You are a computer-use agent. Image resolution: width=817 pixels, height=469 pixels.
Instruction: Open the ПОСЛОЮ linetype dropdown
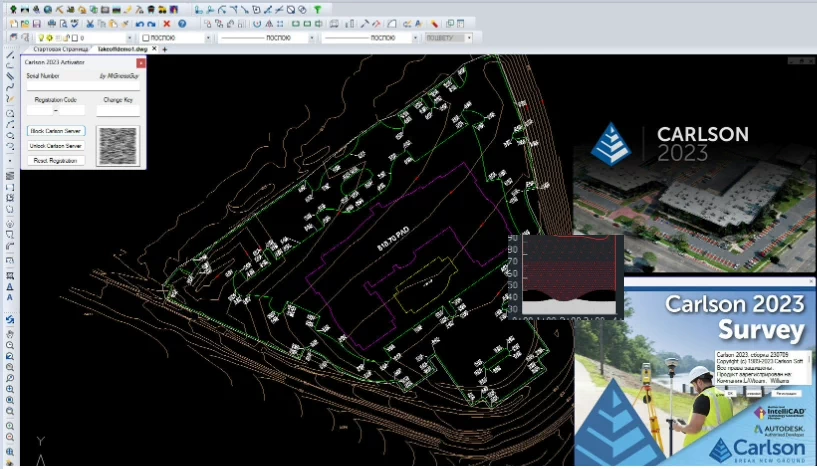click(312, 38)
